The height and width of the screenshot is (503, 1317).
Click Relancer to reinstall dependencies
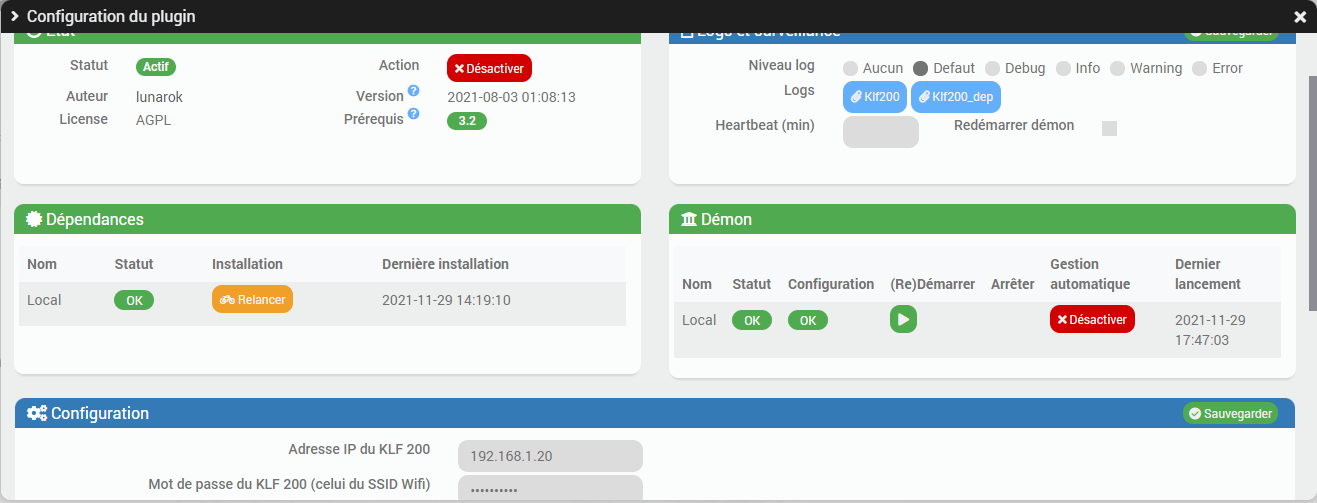(252, 299)
